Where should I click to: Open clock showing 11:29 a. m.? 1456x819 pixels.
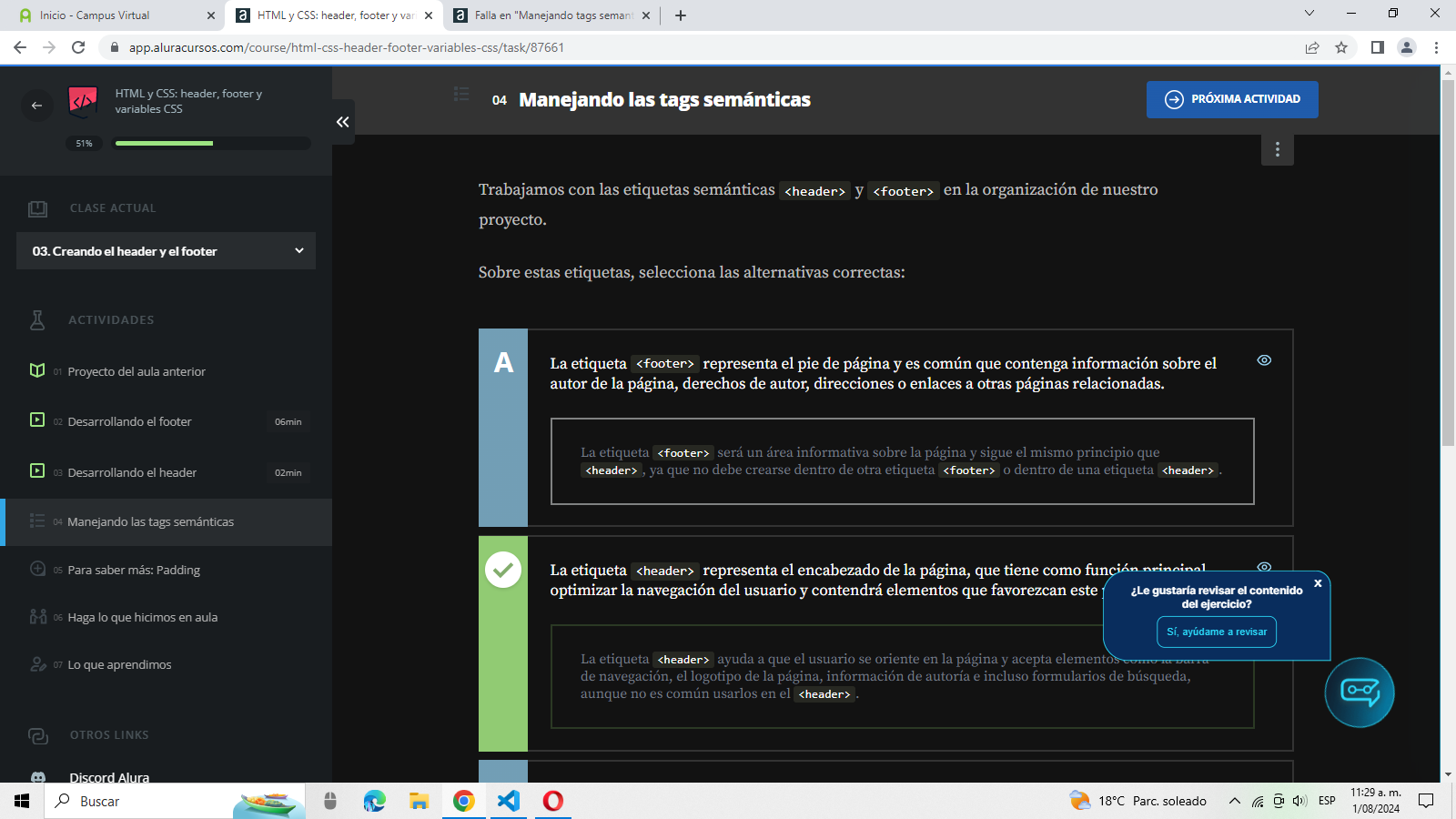(1376, 801)
